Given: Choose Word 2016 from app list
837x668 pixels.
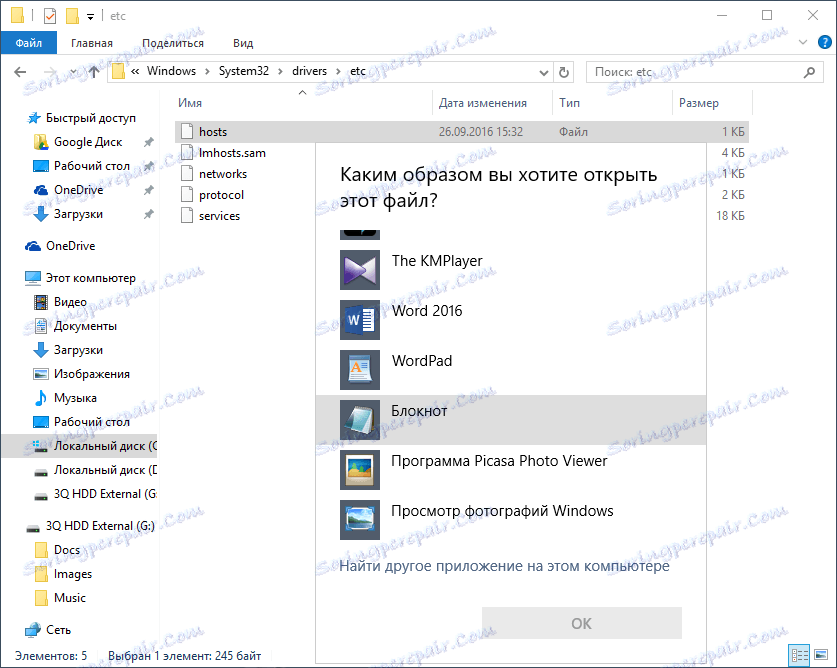Looking at the screenshot, I should click(x=511, y=320).
